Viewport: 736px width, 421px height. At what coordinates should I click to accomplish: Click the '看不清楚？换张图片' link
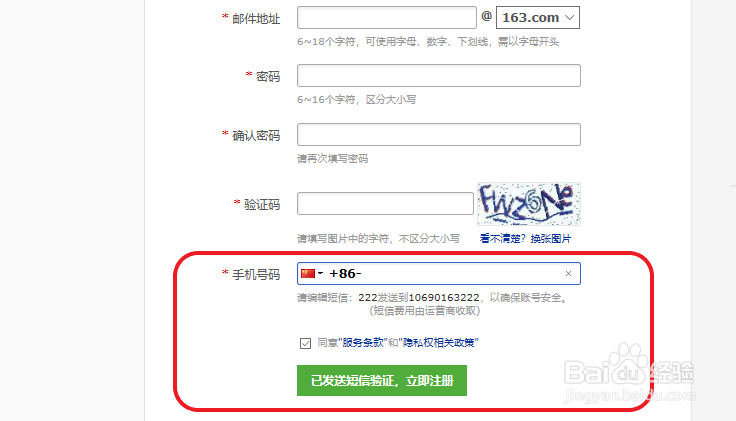pyautogui.click(x=525, y=239)
